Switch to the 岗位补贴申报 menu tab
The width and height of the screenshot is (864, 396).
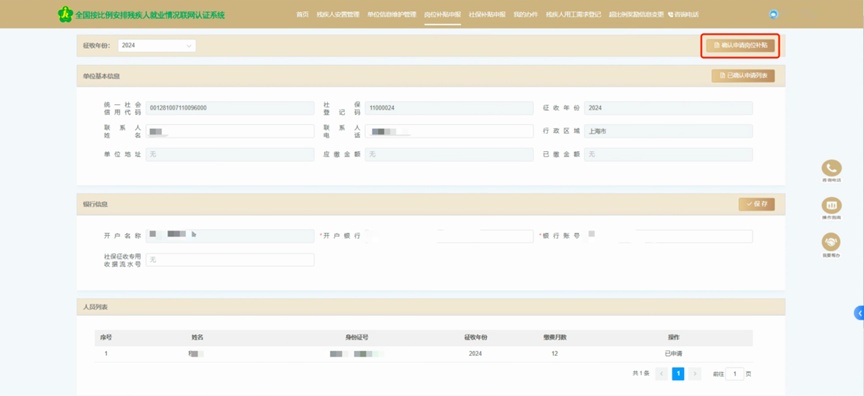pyautogui.click(x=442, y=14)
